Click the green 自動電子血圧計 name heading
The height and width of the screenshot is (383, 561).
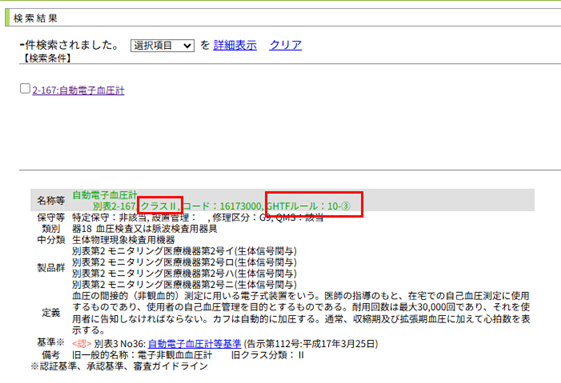(x=105, y=195)
